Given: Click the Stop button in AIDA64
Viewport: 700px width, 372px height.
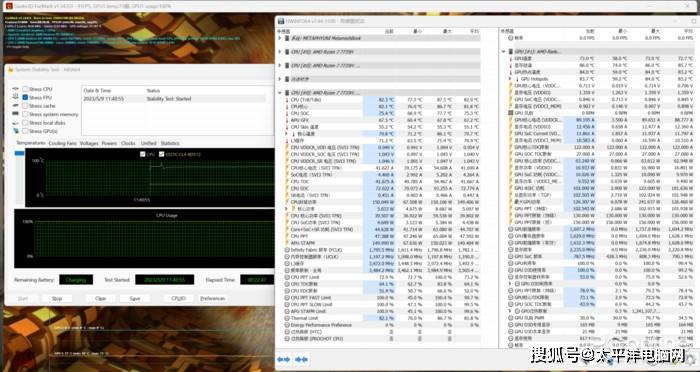Looking at the screenshot, I should [57, 298].
